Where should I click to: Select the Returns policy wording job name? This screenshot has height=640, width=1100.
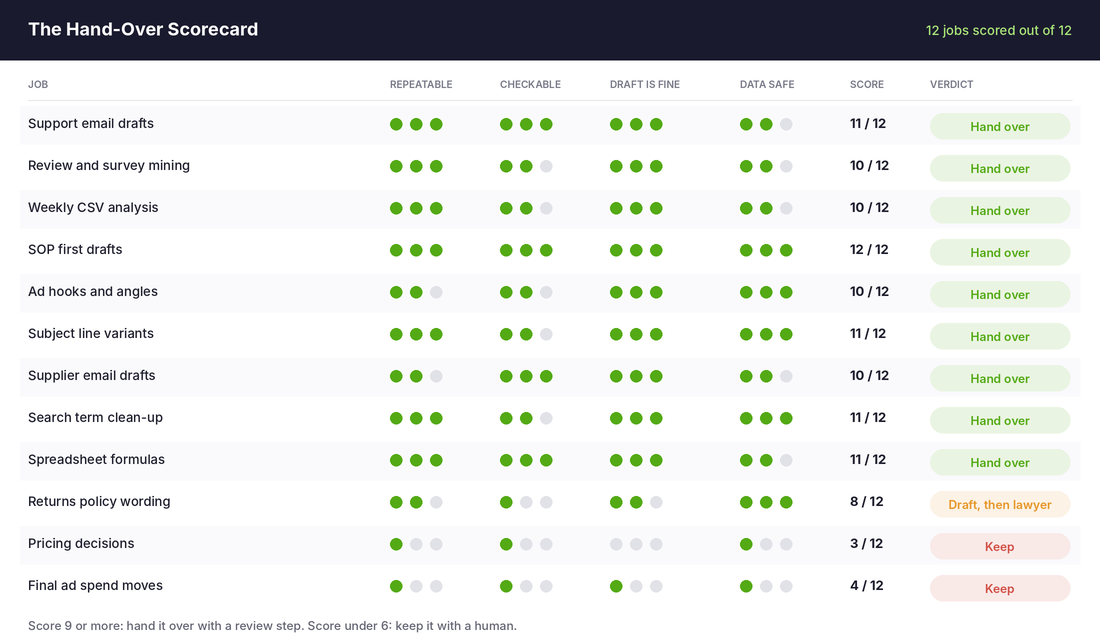click(x=99, y=502)
